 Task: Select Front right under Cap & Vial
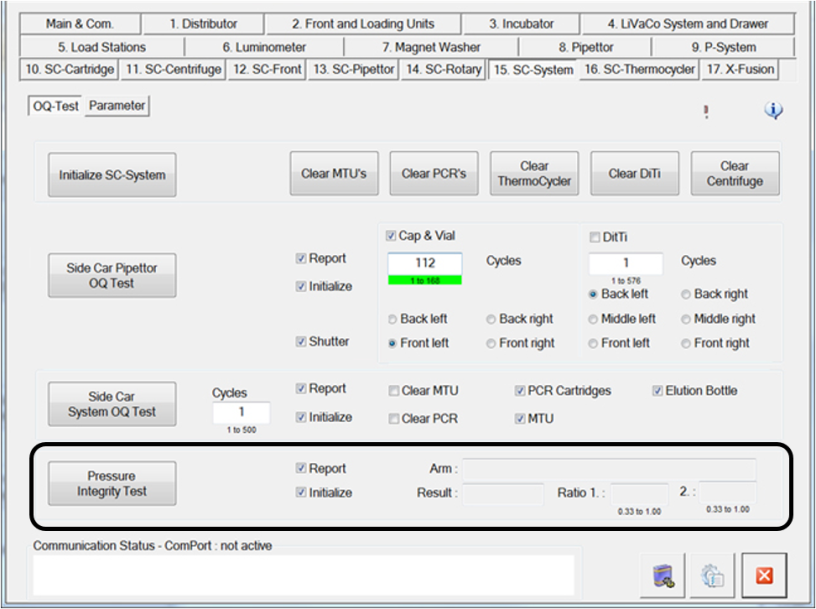click(491, 343)
